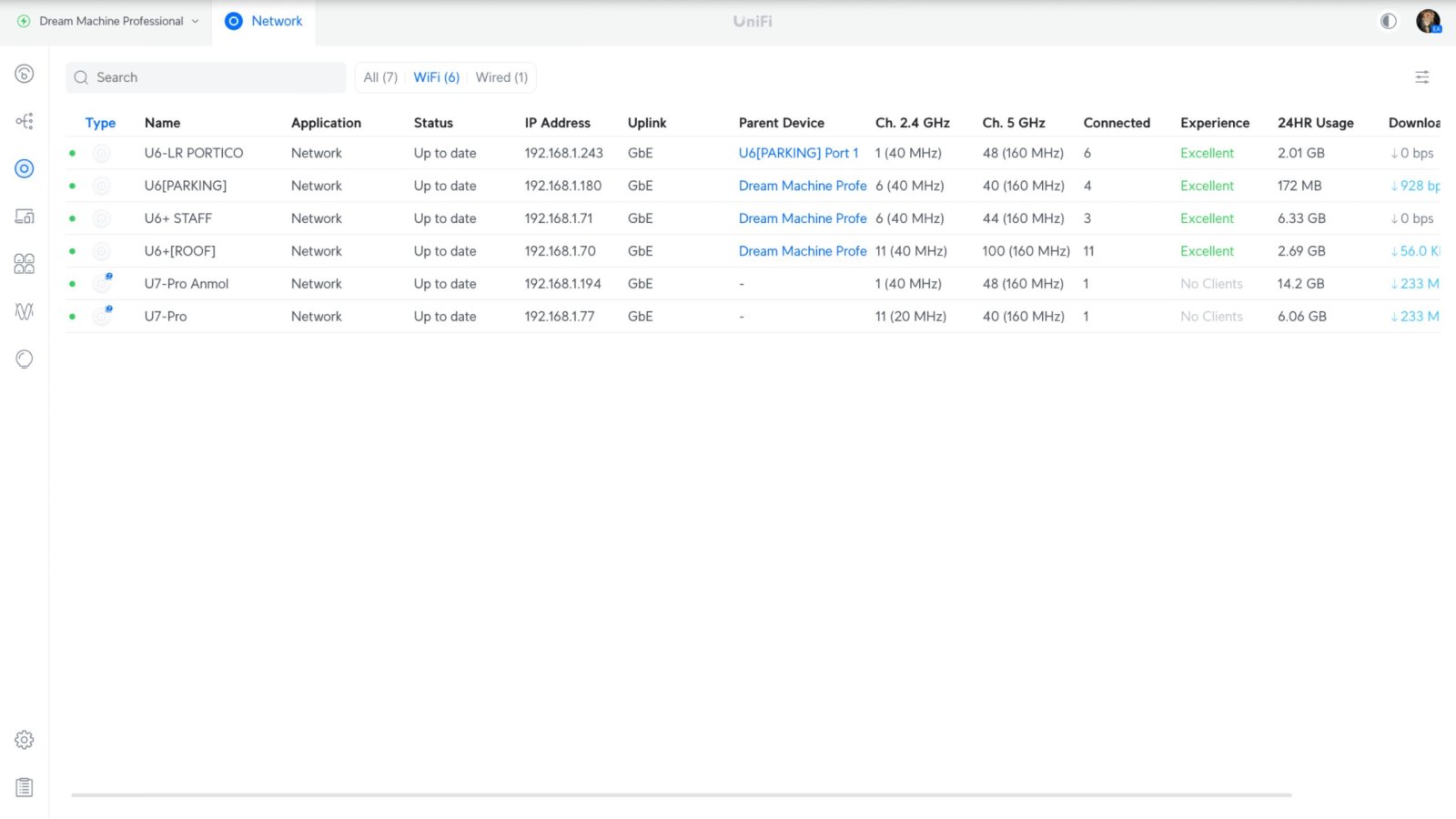Image resolution: width=1456 pixels, height=819 pixels.
Task: Sort by the Name column header
Action: click(163, 123)
